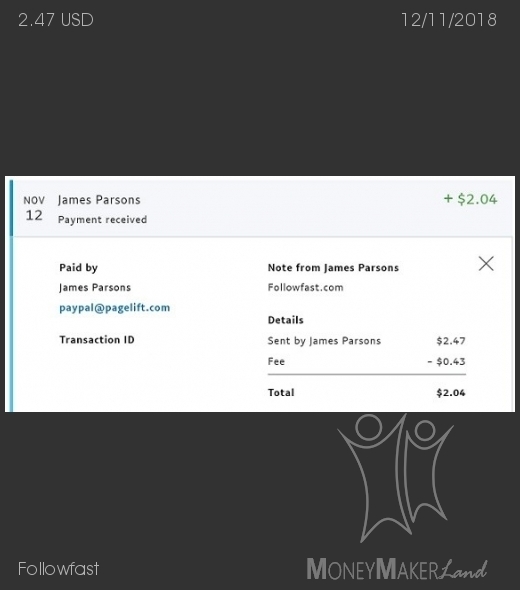Click the 12/11/2018 date caption
Image resolution: width=520 pixels, height=590 pixels.
tap(449, 20)
